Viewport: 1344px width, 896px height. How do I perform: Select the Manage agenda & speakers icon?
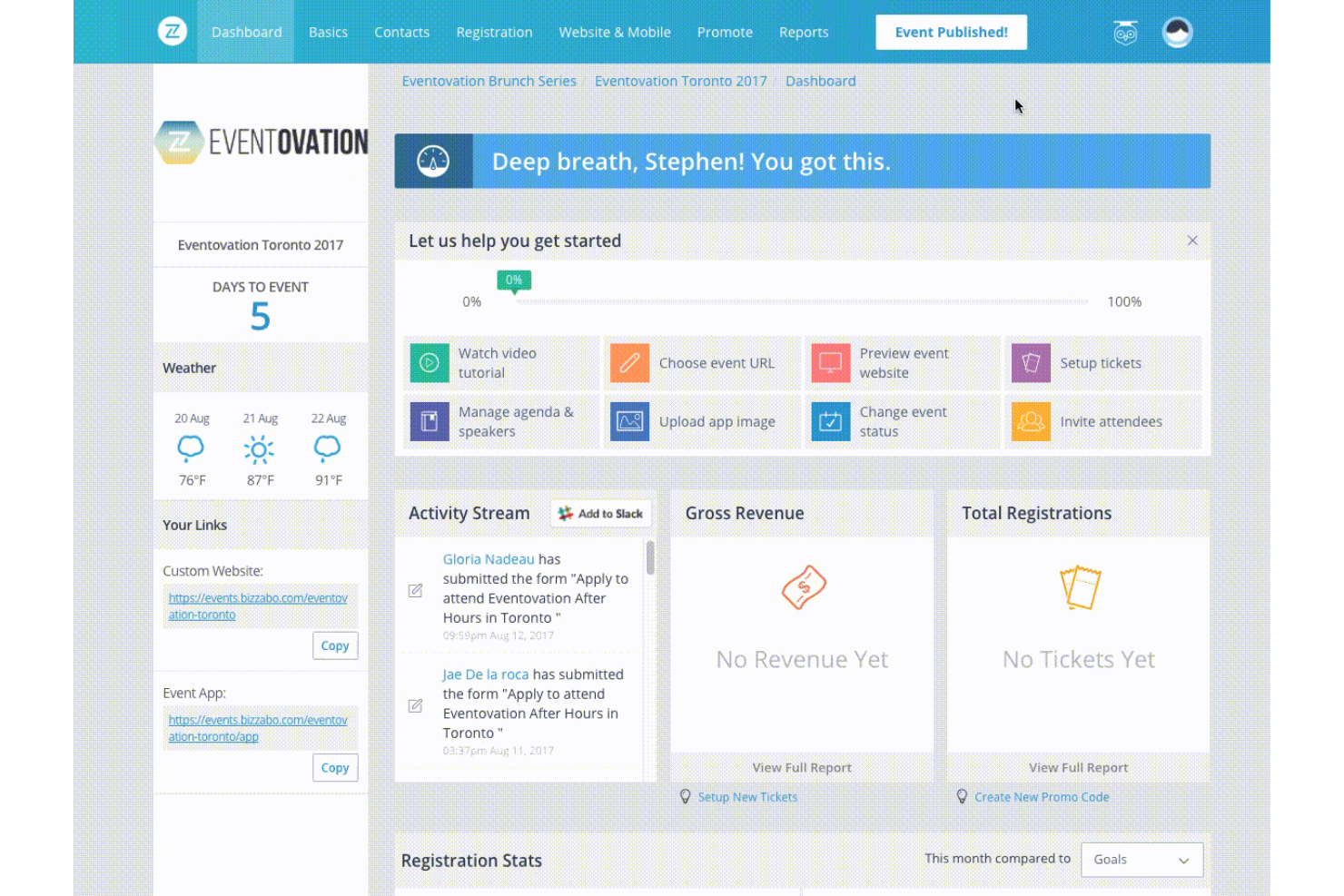[x=429, y=421]
